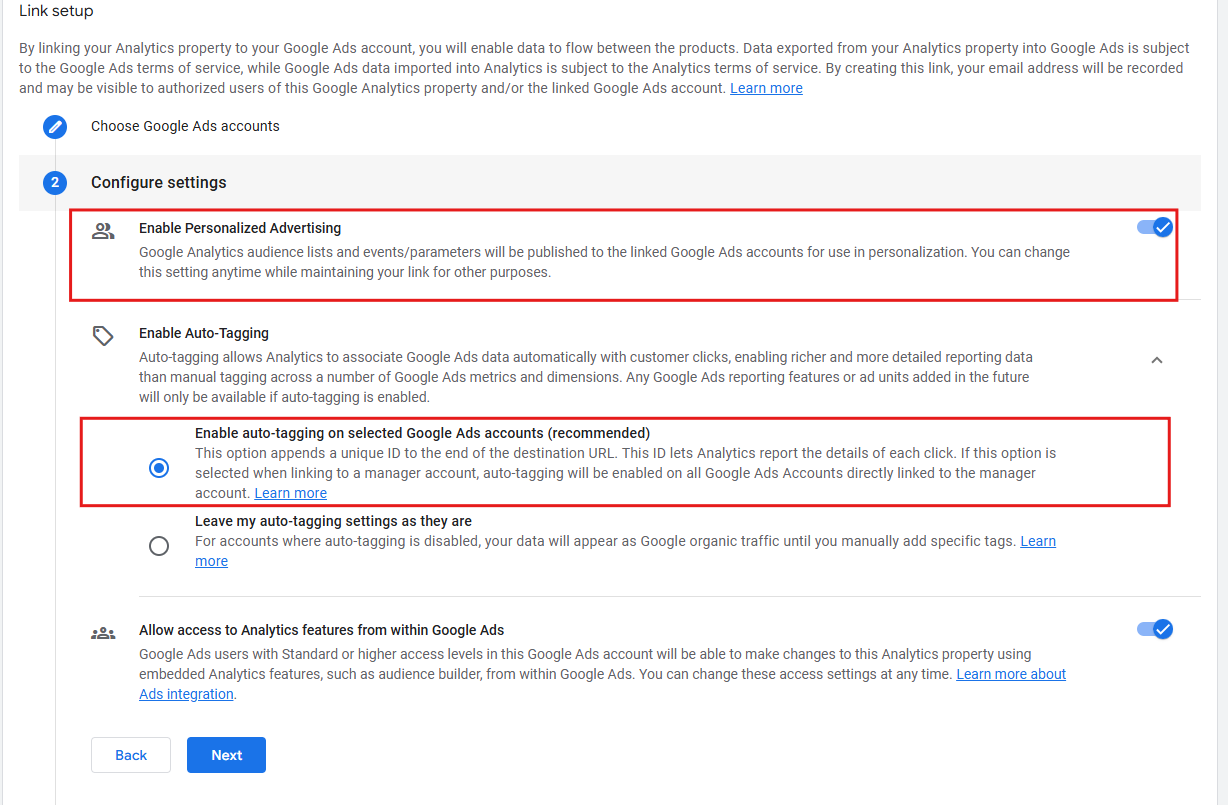1228x805 pixels.
Task: Open Learn more link under Enable auto-tagging option
Action: pyautogui.click(x=290, y=493)
